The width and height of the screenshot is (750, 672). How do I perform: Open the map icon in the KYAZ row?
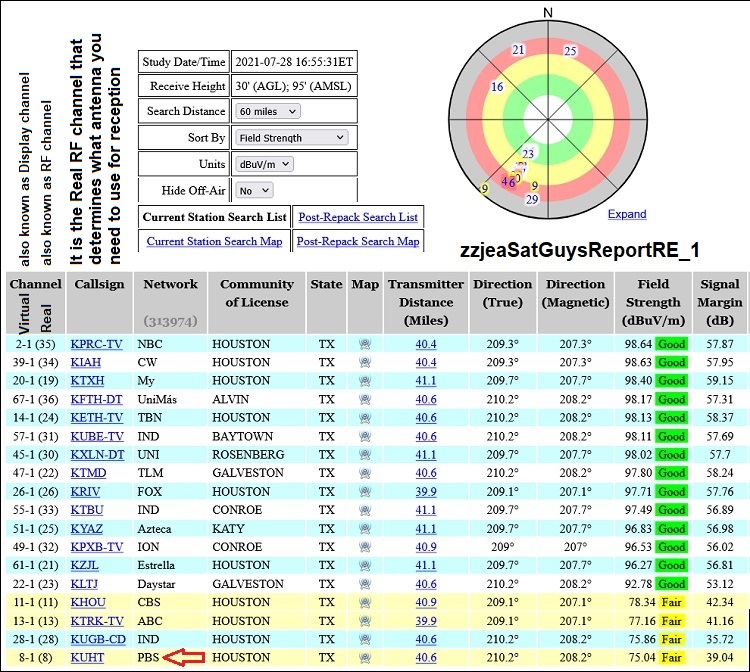pos(365,529)
